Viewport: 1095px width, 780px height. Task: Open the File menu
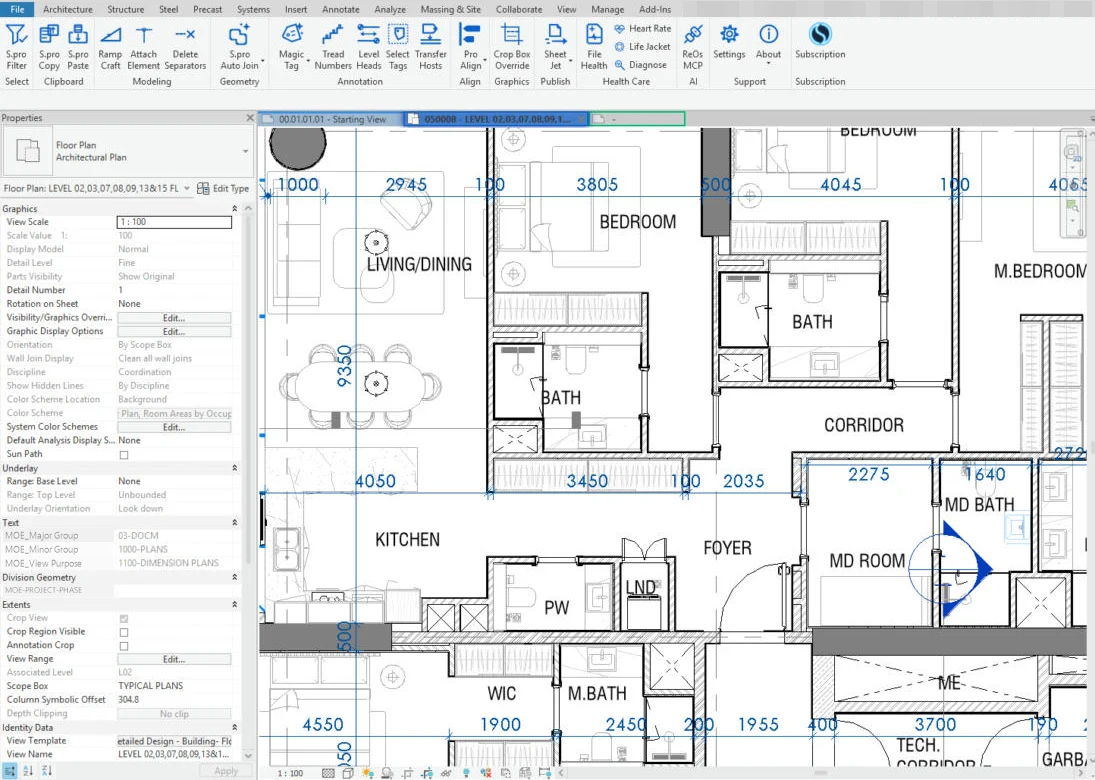pos(17,9)
